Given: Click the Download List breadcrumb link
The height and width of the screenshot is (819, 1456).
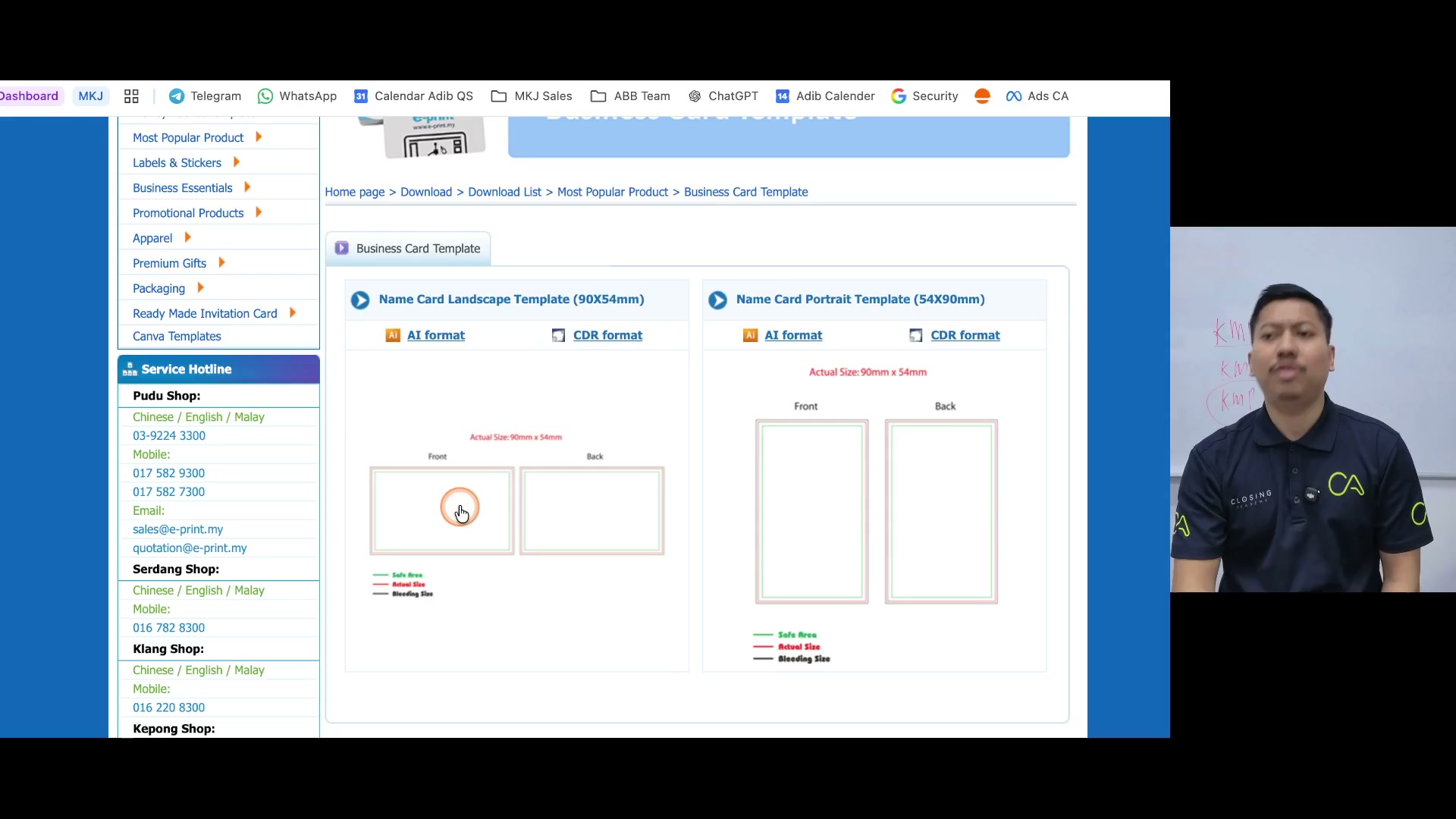Looking at the screenshot, I should [x=504, y=192].
